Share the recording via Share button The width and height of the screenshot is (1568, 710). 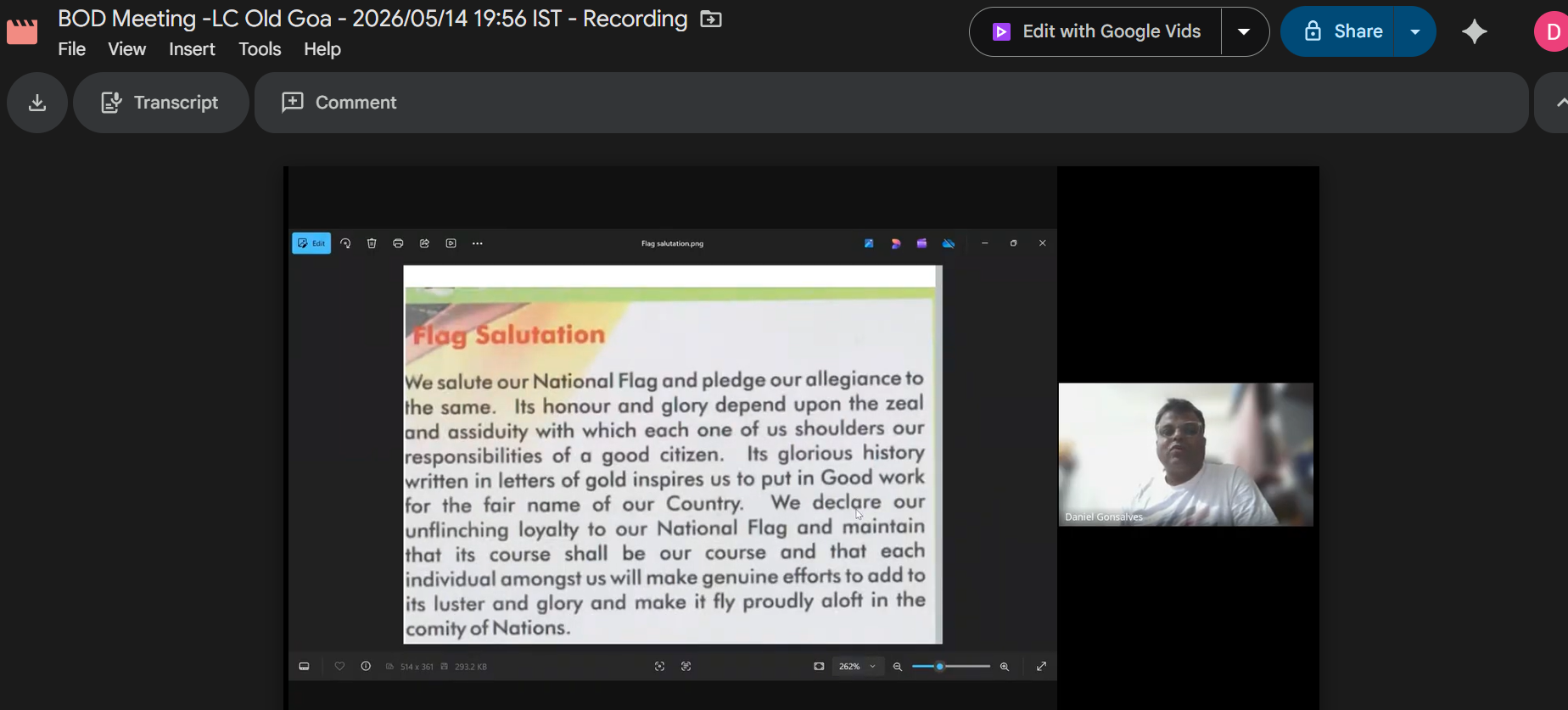pos(1338,31)
